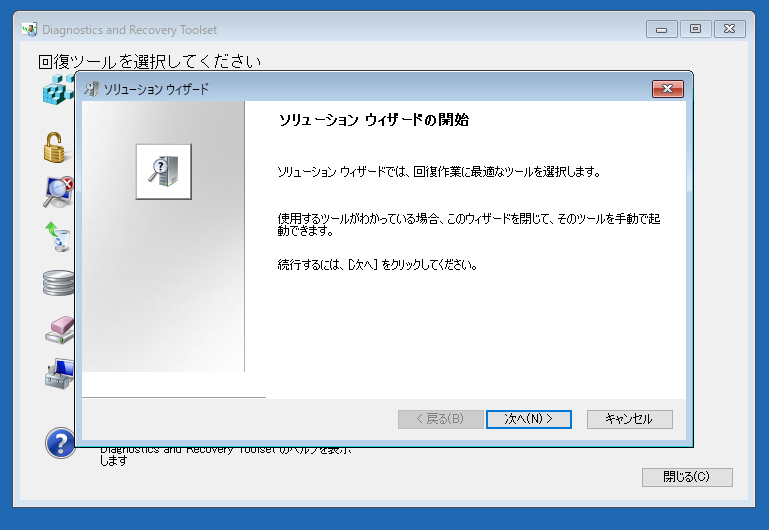This screenshot has height=530, width=769.
Task: Minimize the Diagnostics and Recovery Toolset window
Action: coord(662,29)
